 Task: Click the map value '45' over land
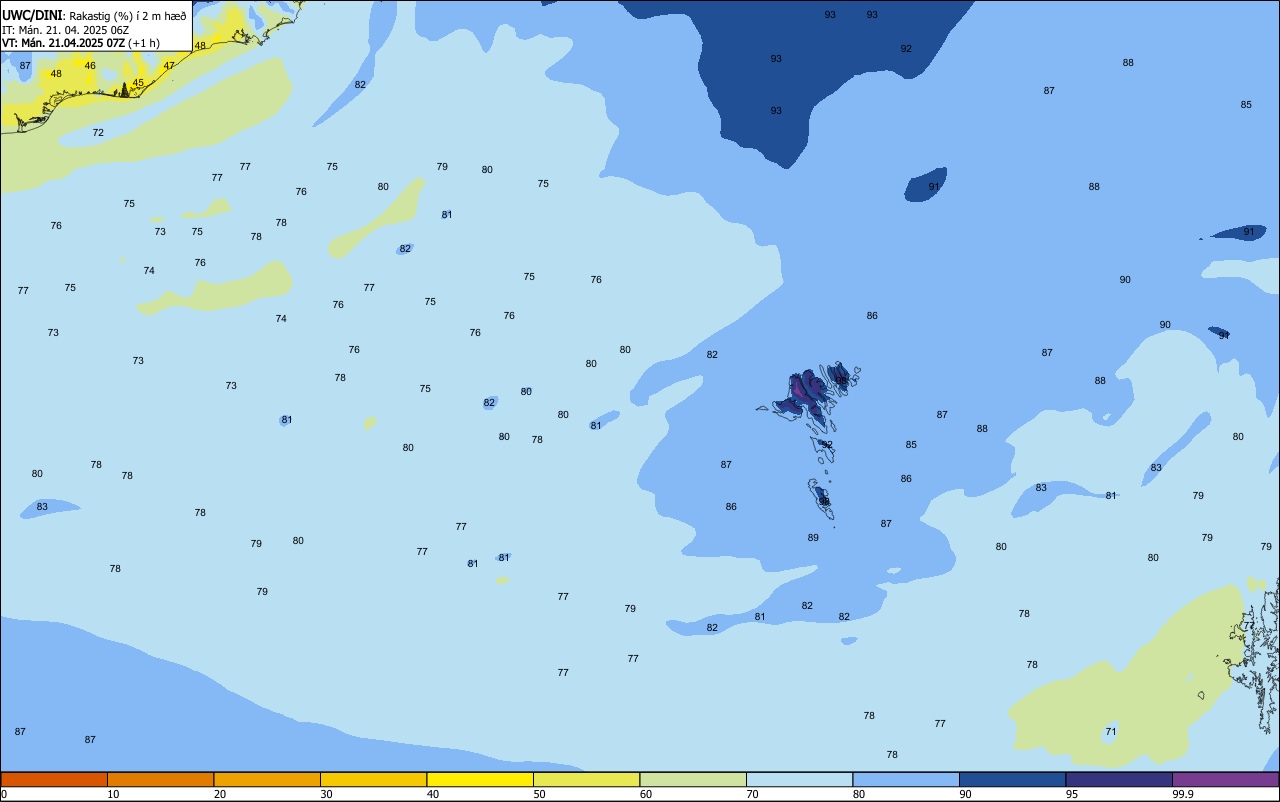pos(138,83)
